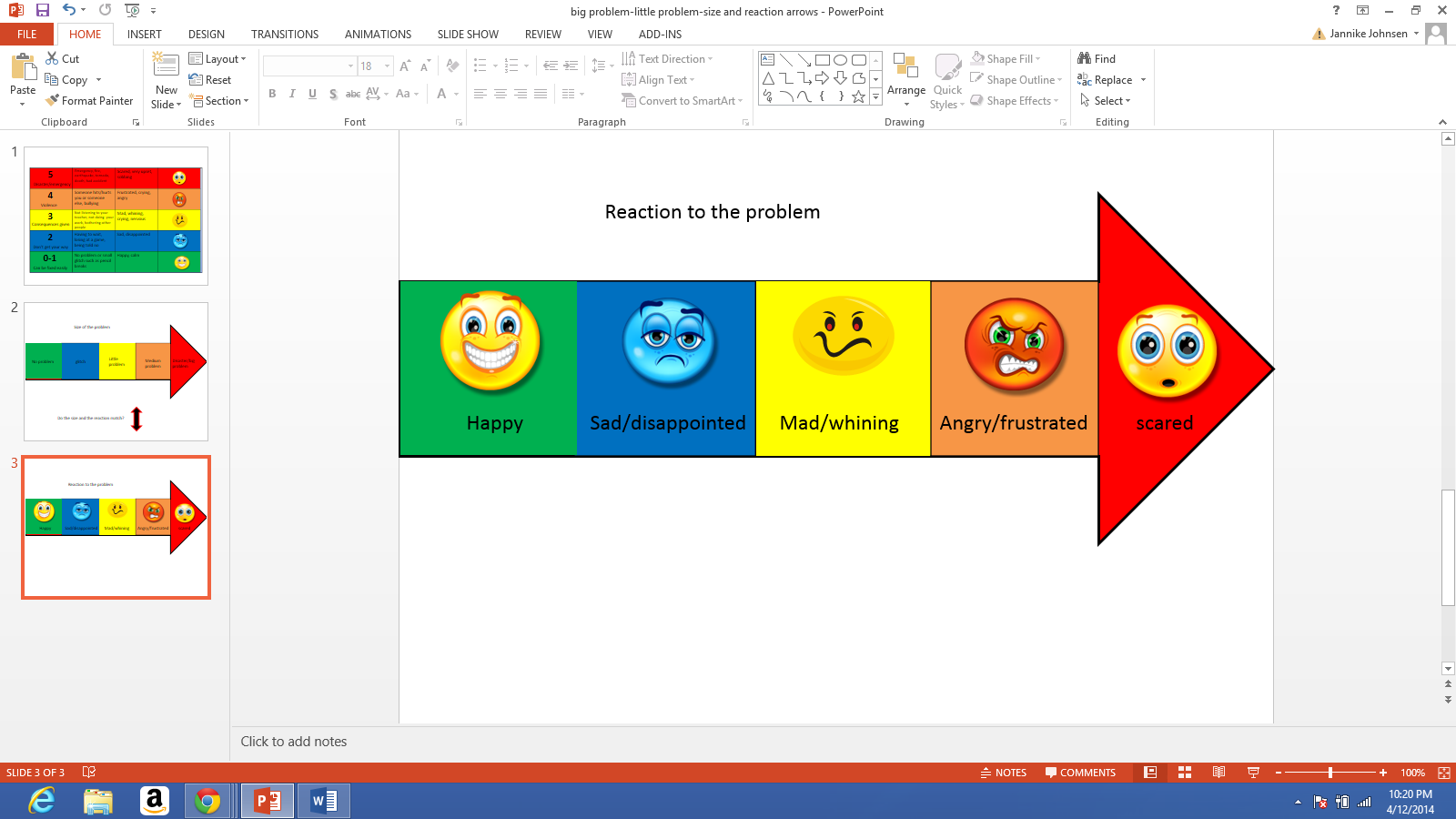Viewport: 1456px width, 819px height.
Task: Toggle bold formatting
Action: [272, 94]
